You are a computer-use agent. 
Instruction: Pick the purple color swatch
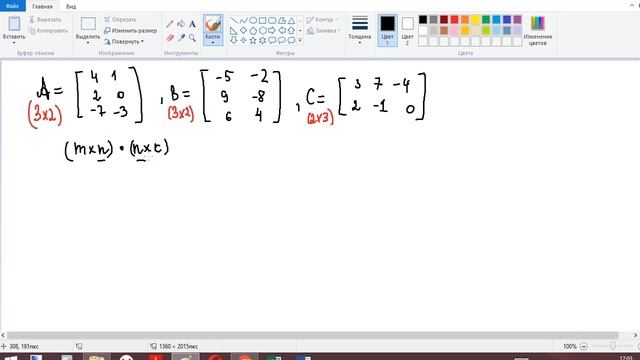[x=518, y=20]
